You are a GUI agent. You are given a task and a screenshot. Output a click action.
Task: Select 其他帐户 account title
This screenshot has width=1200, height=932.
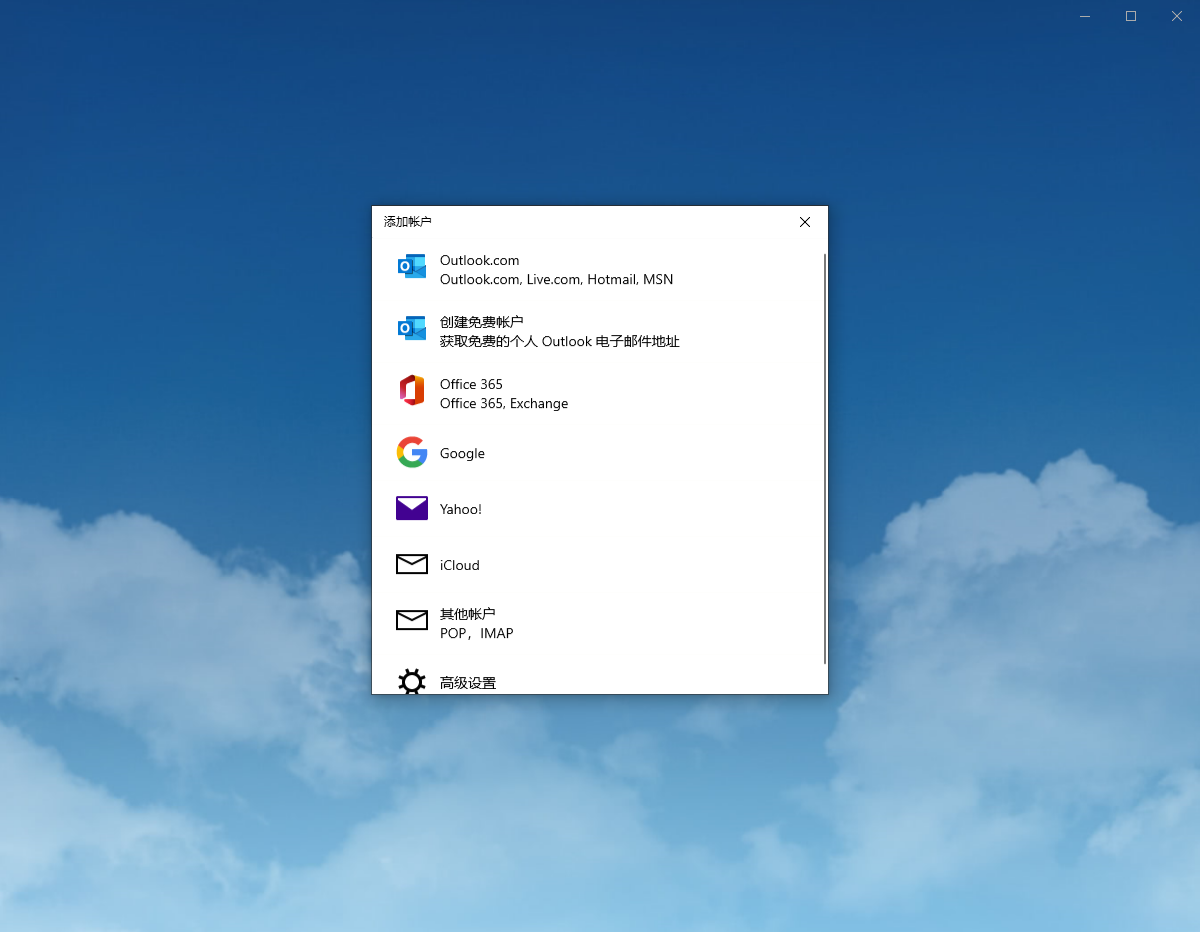point(468,614)
